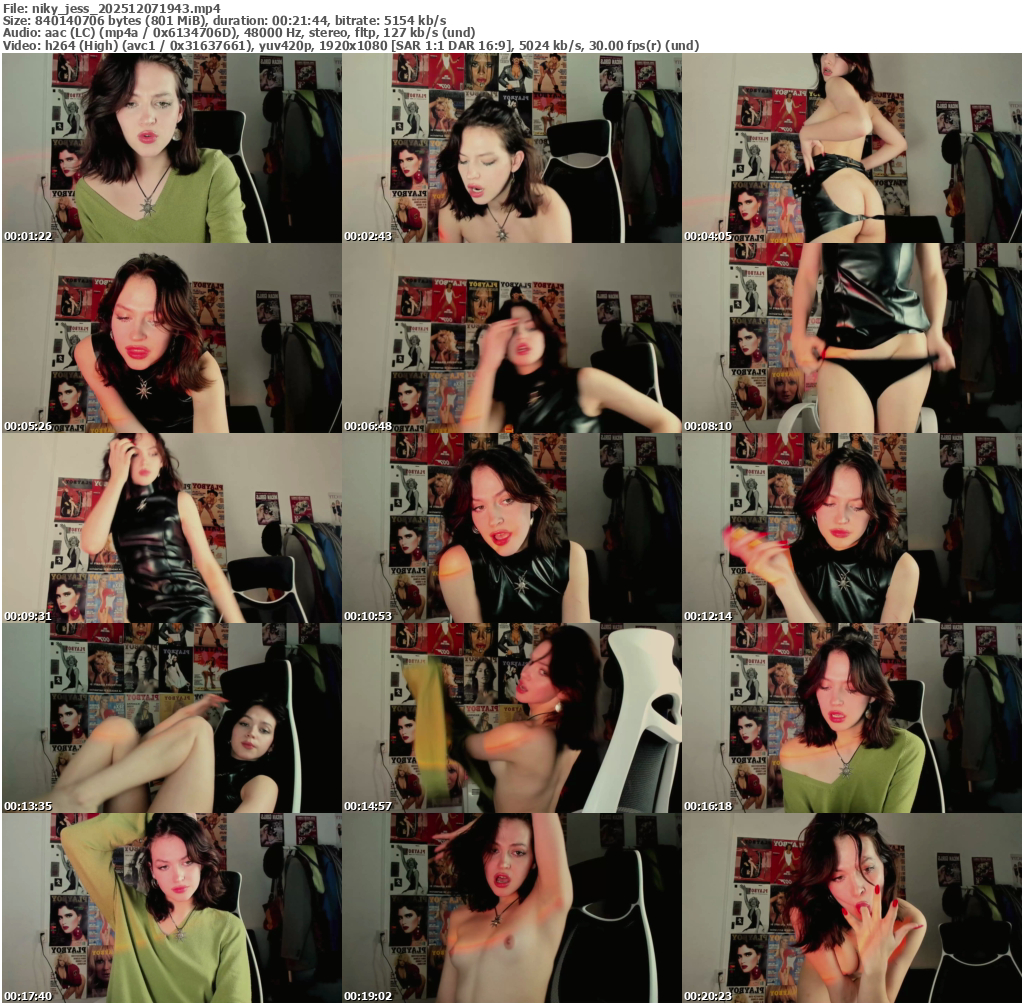This screenshot has height=1003, width=1024.
Task: Select the thumbnail at 00:06:48
Action: tap(511, 338)
